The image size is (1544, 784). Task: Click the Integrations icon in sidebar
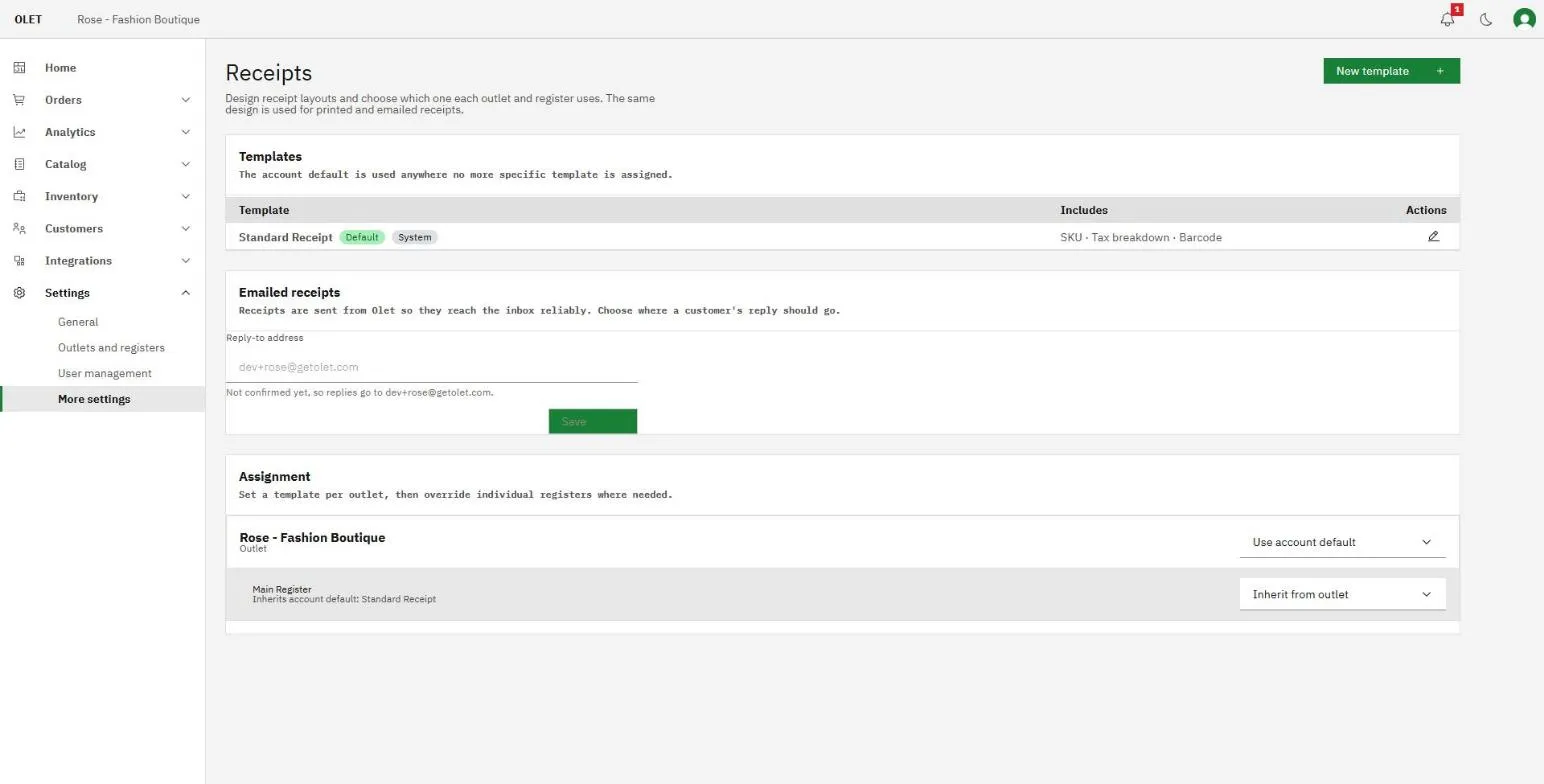coord(19,260)
